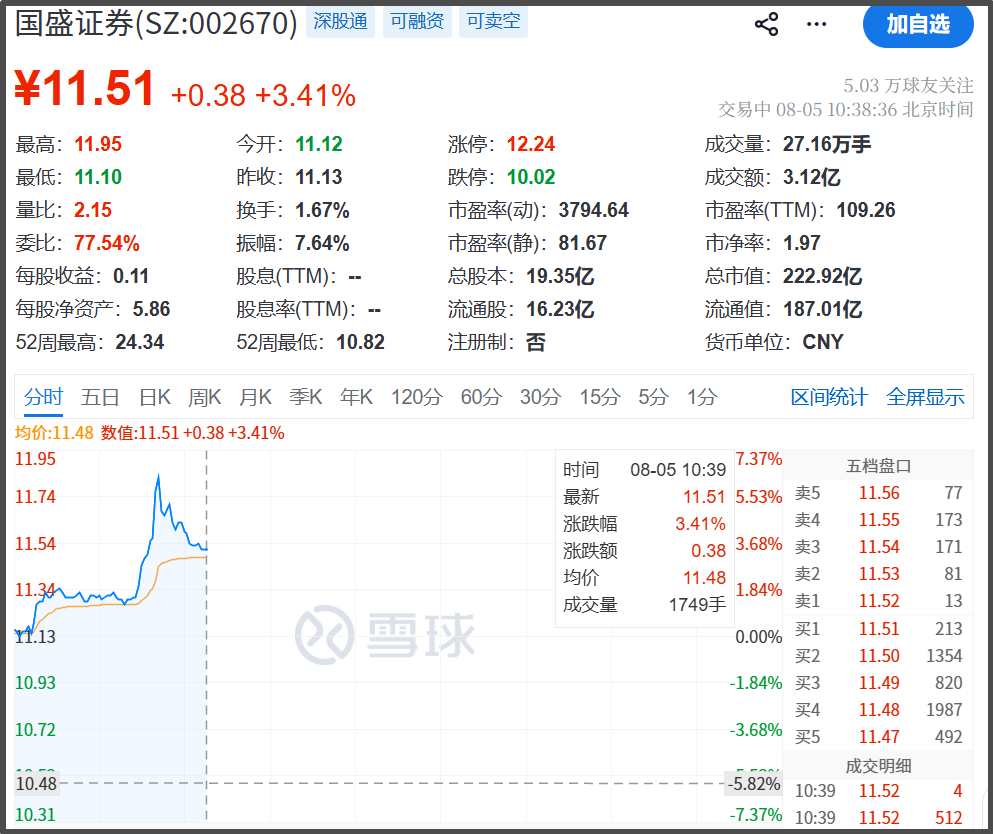
Task: Click 全屏显示 to show fullscreen
Action: pyautogui.click(x=925, y=397)
